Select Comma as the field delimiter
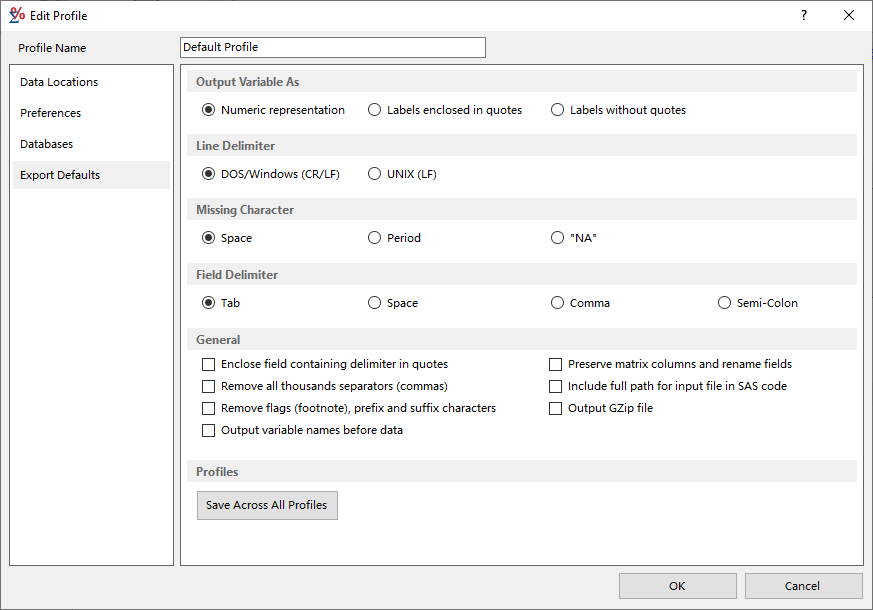The height and width of the screenshot is (610, 873). [x=557, y=302]
